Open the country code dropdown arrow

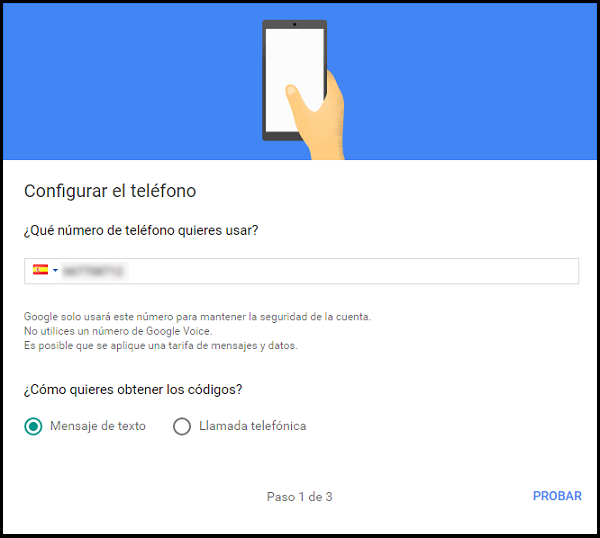click(x=55, y=271)
